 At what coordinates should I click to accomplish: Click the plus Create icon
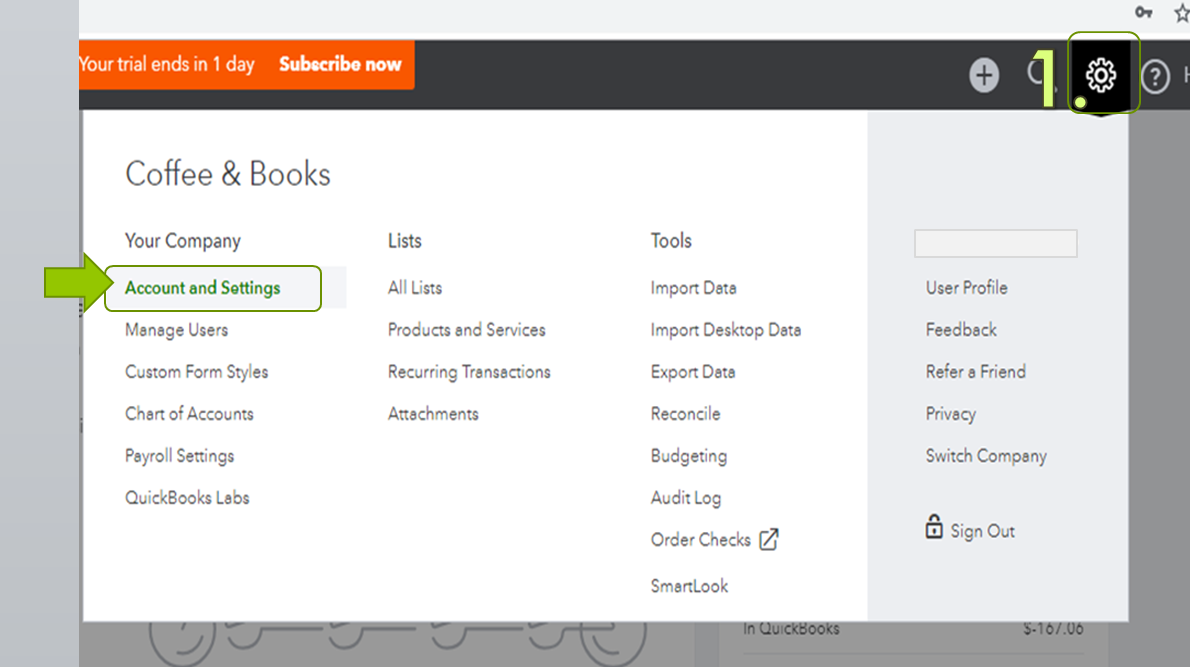coord(984,75)
